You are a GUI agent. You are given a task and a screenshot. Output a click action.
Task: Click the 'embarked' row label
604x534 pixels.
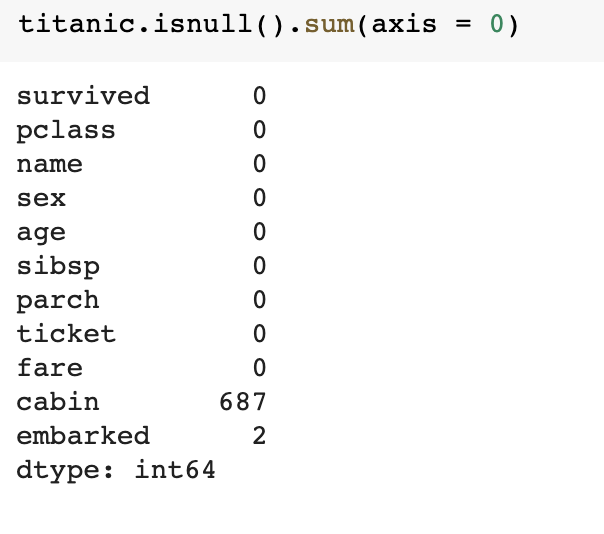pyautogui.click(x=83, y=436)
